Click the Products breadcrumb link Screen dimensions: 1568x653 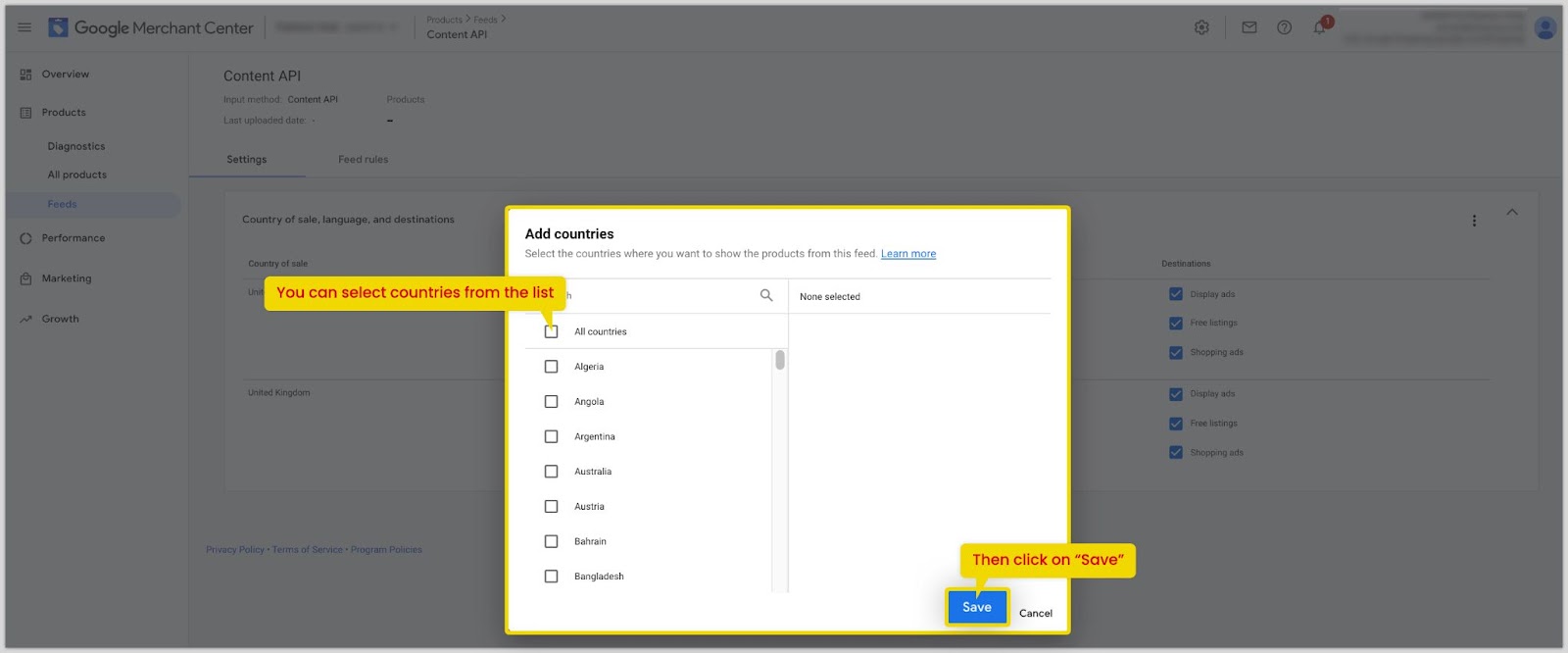pos(444,20)
